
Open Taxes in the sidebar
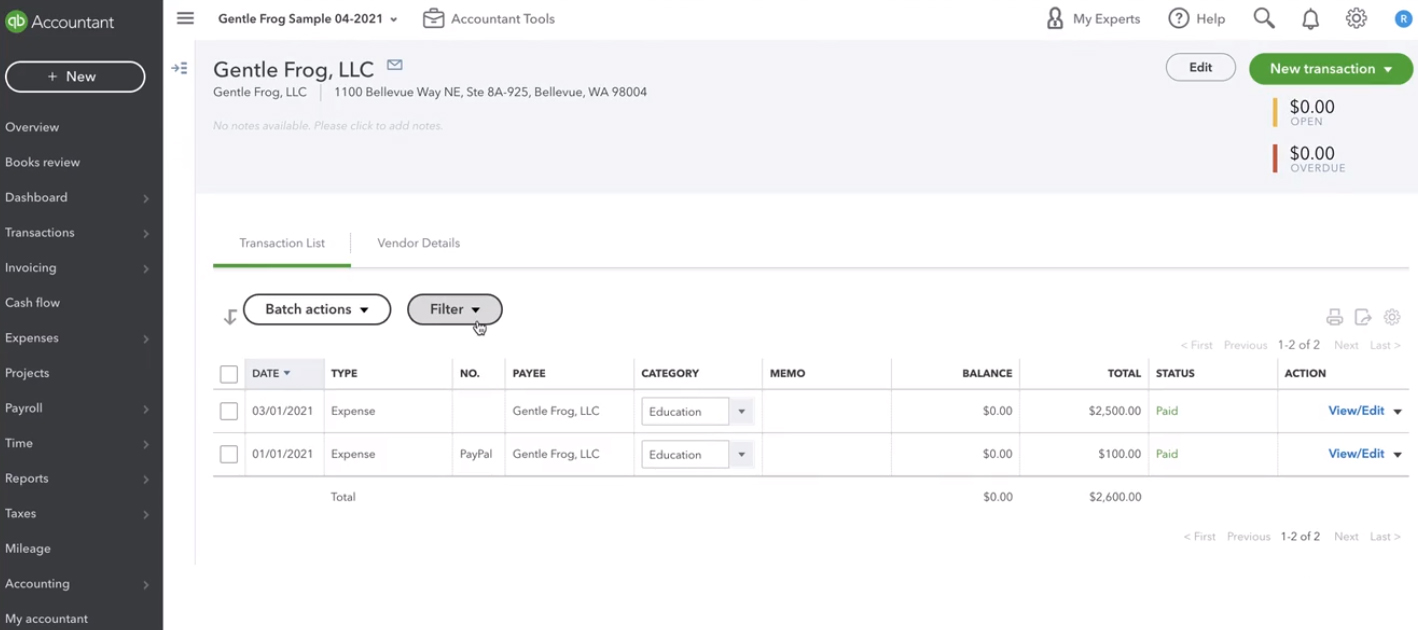[20, 513]
